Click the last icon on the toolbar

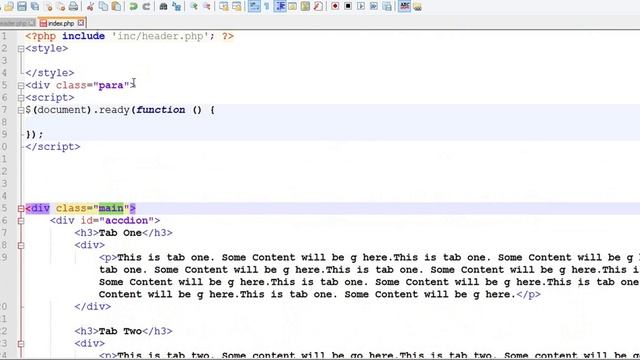[x=417, y=7]
